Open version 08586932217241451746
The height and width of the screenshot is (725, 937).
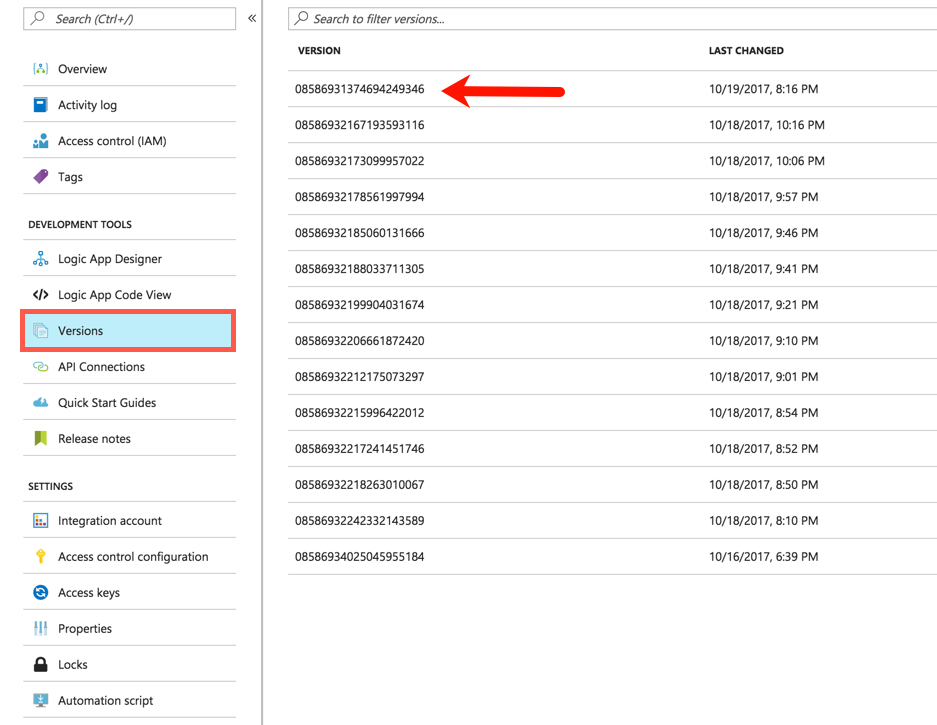tap(359, 449)
